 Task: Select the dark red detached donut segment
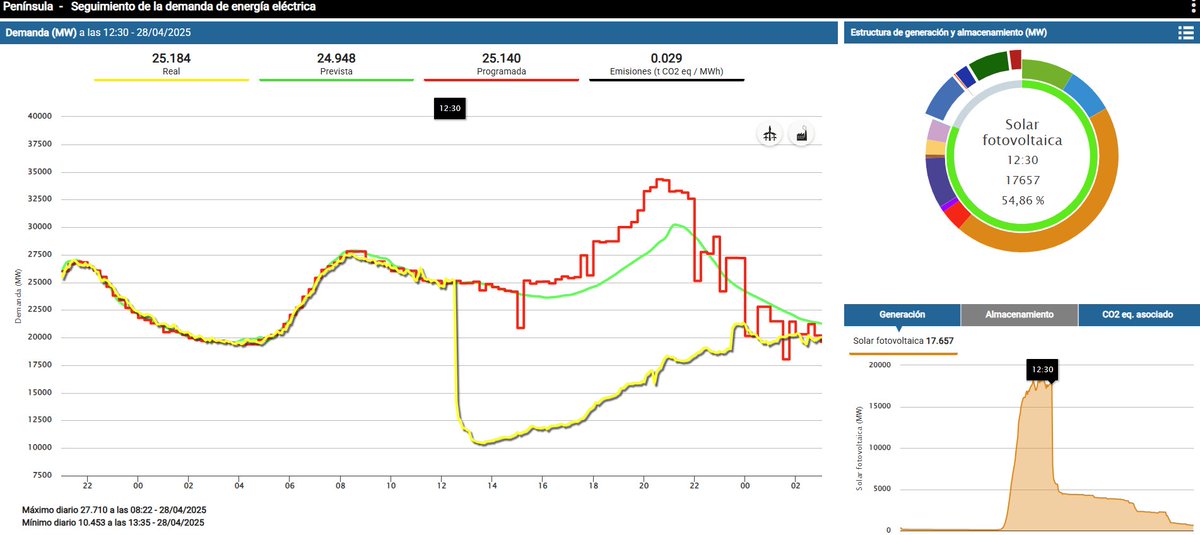tap(1016, 60)
